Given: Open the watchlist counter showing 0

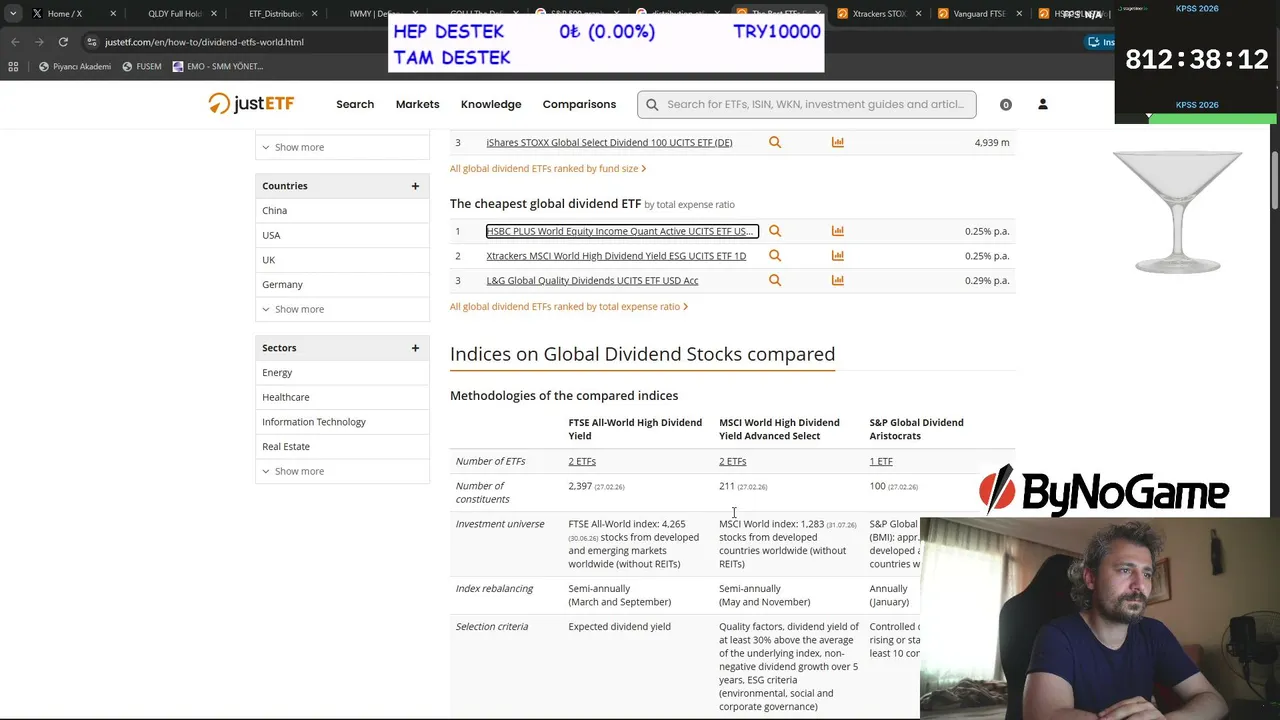Looking at the screenshot, I should click(1006, 104).
